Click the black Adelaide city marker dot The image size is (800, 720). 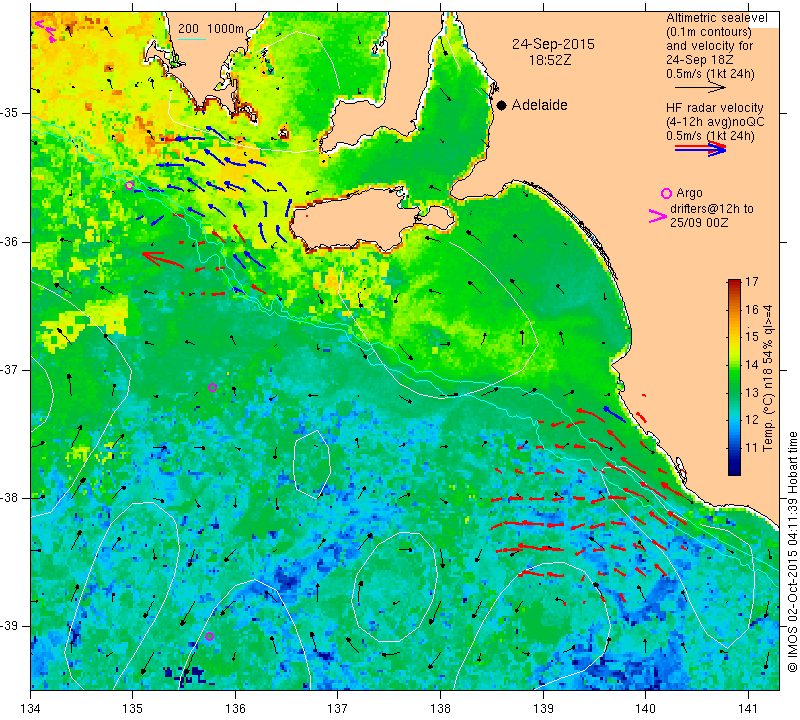502,105
